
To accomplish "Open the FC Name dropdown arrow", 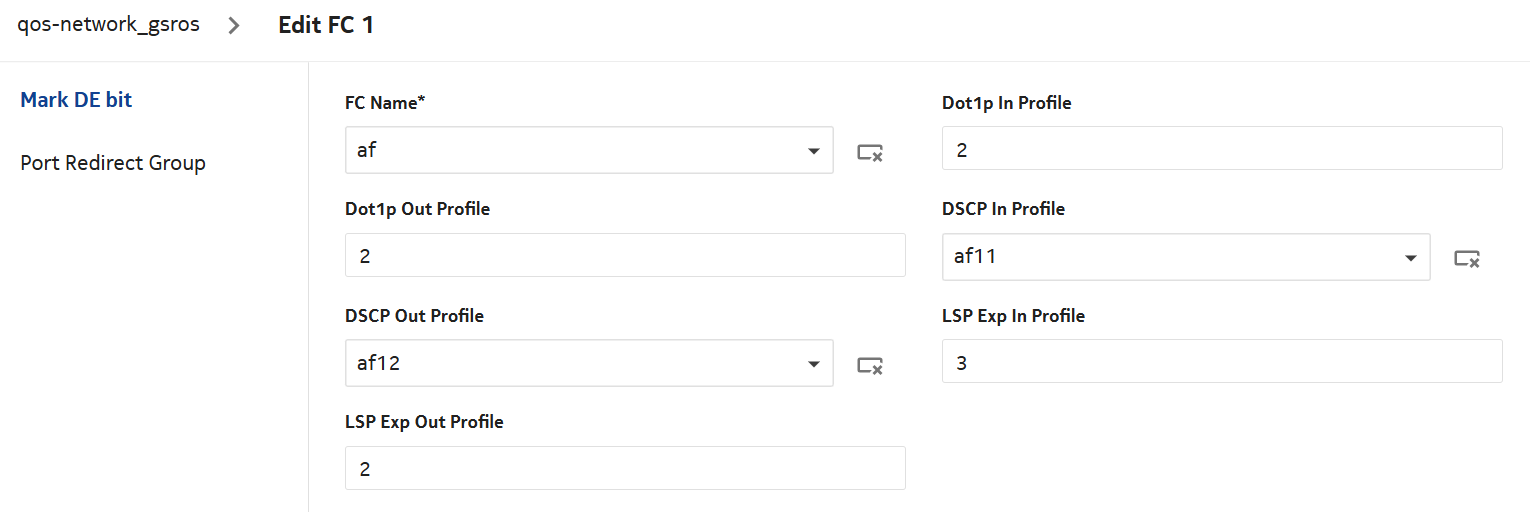I will point(812,151).
